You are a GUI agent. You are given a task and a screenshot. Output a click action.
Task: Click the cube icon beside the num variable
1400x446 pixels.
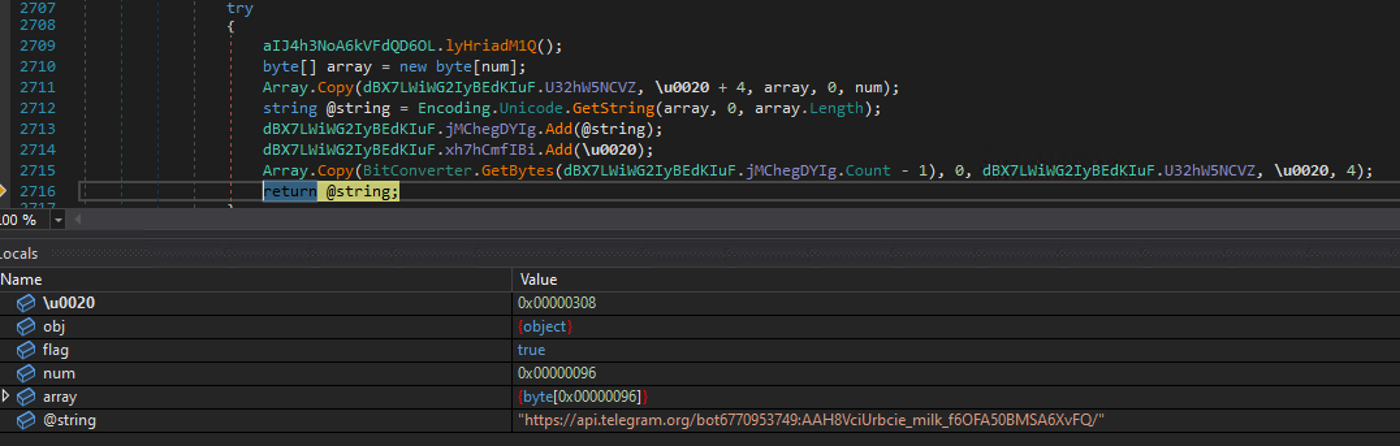pos(26,374)
